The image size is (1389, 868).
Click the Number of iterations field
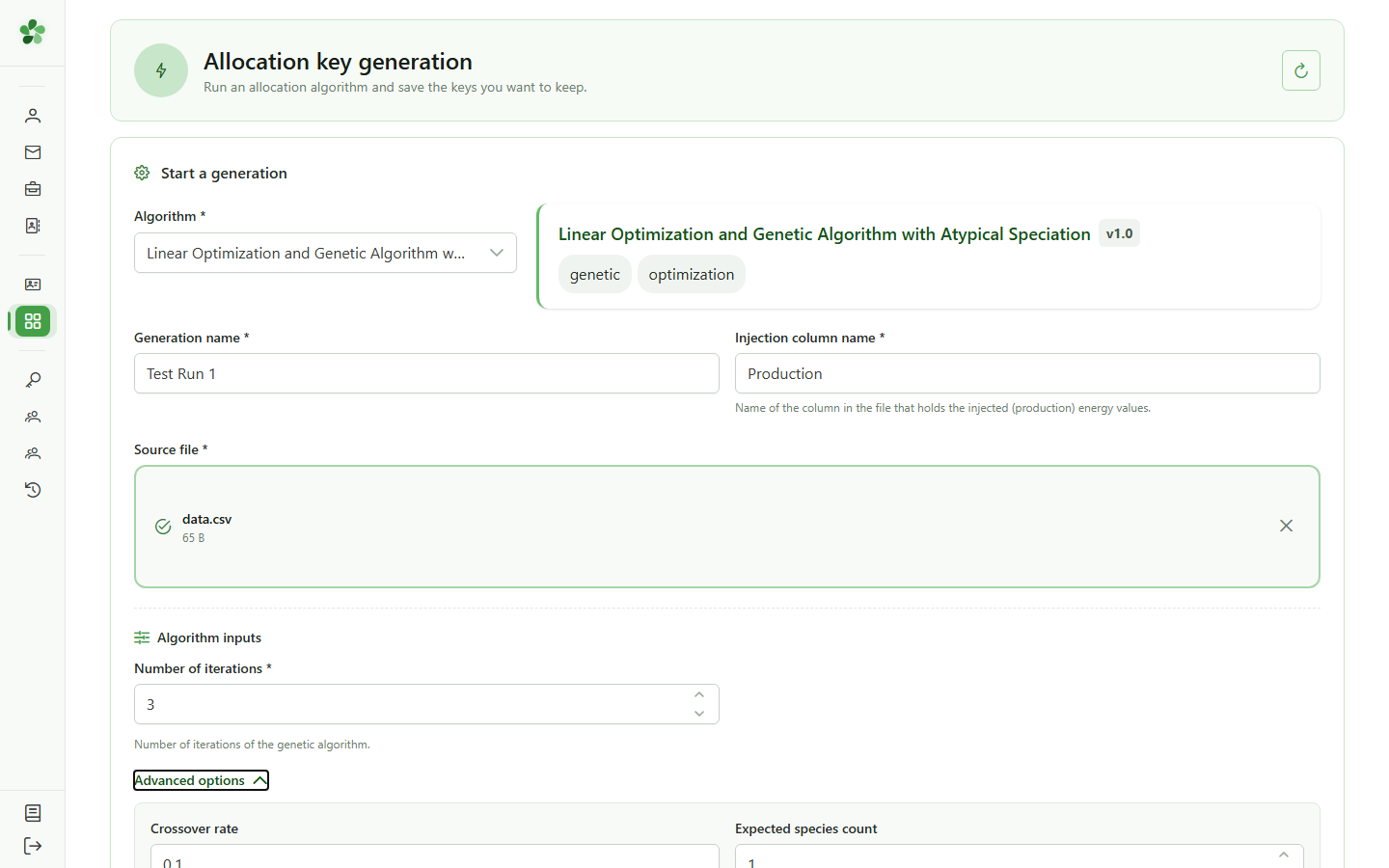pos(426,704)
